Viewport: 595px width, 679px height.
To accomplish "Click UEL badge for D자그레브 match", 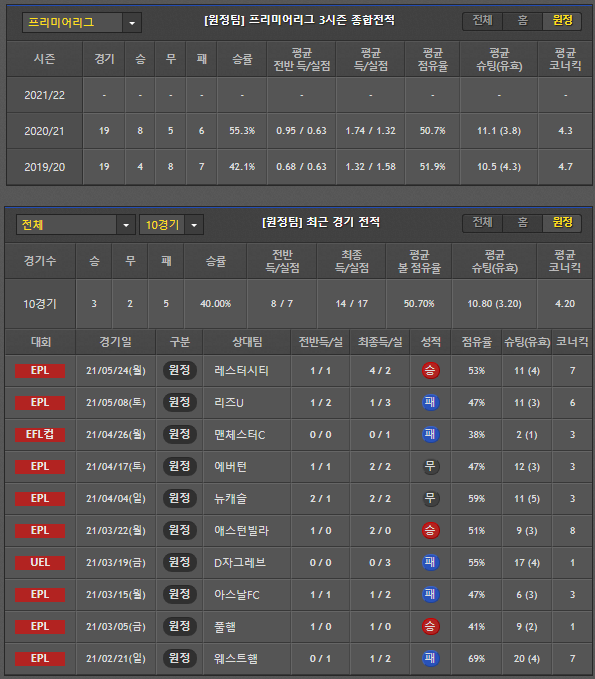I will click(x=40, y=563).
